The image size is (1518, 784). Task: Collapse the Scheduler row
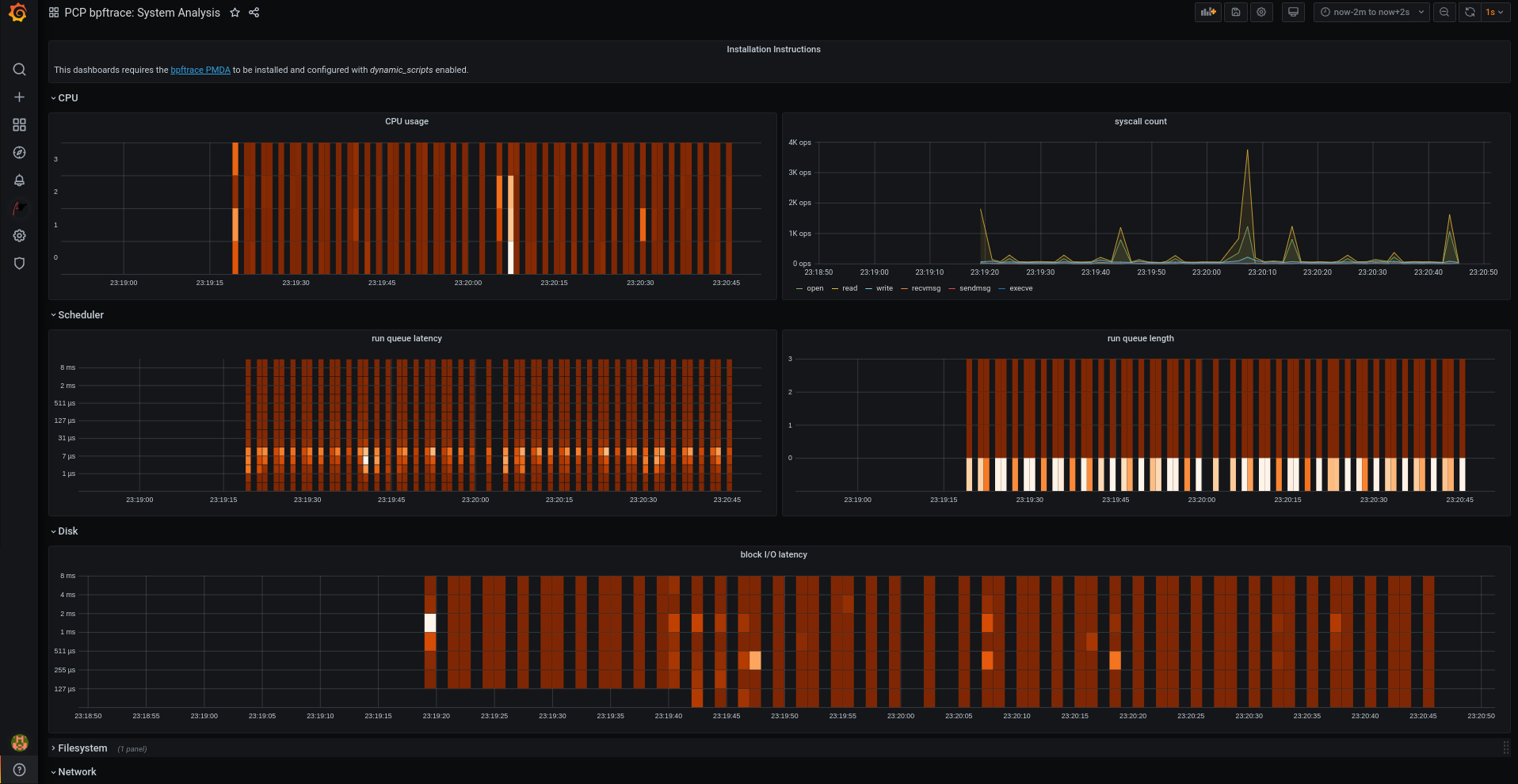[77, 315]
